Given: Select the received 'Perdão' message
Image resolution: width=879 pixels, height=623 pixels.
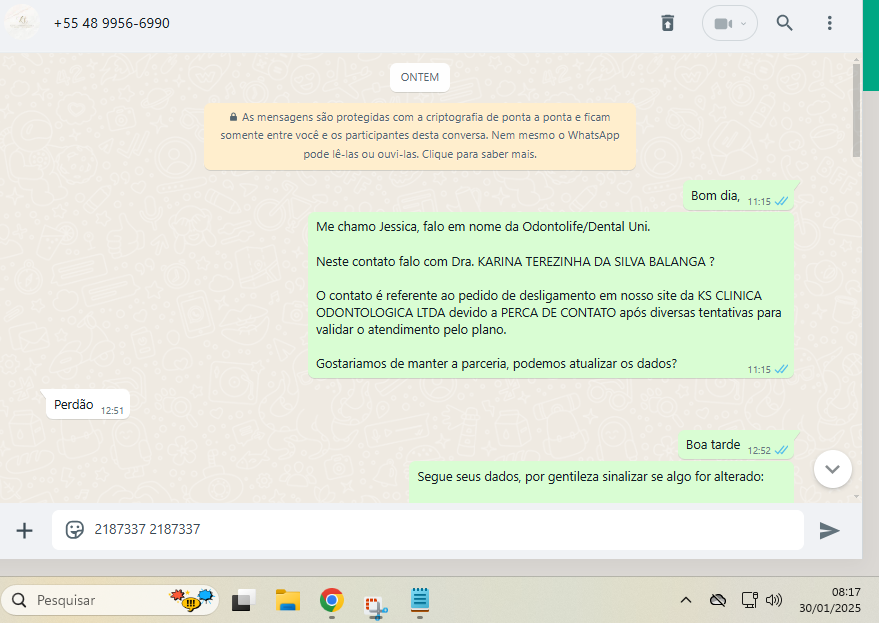Looking at the screenshot, I should [88, 404].
